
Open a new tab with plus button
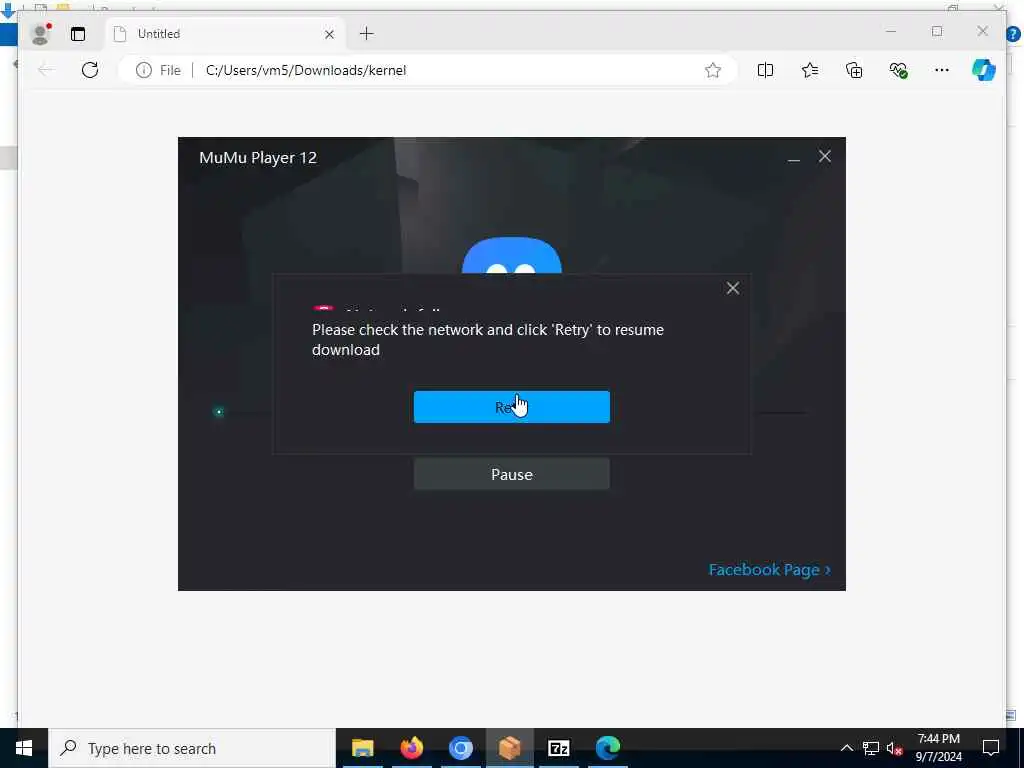pos(366,33)
